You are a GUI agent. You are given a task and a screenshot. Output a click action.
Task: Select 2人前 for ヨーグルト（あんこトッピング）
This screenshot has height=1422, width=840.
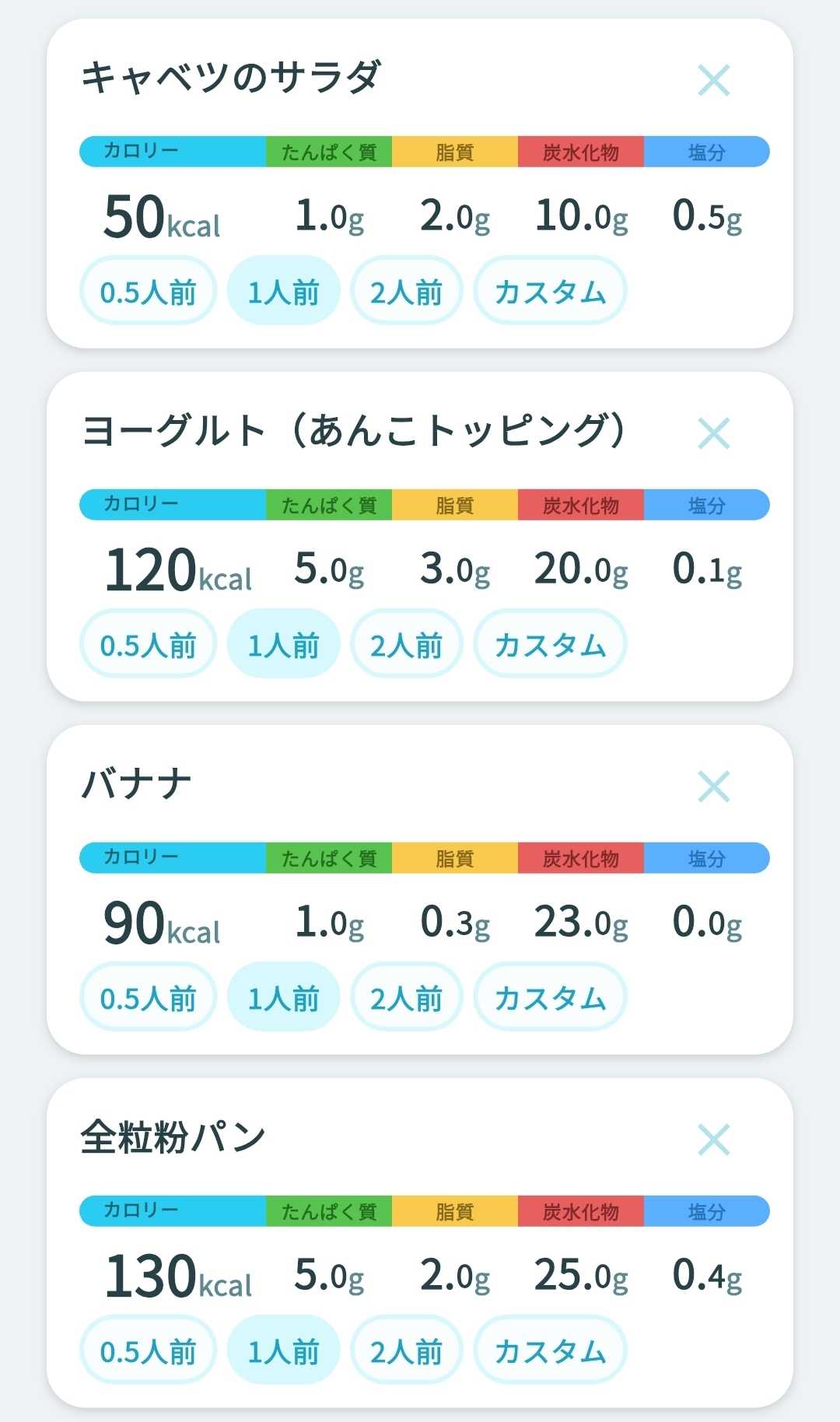tap(406, 643)
